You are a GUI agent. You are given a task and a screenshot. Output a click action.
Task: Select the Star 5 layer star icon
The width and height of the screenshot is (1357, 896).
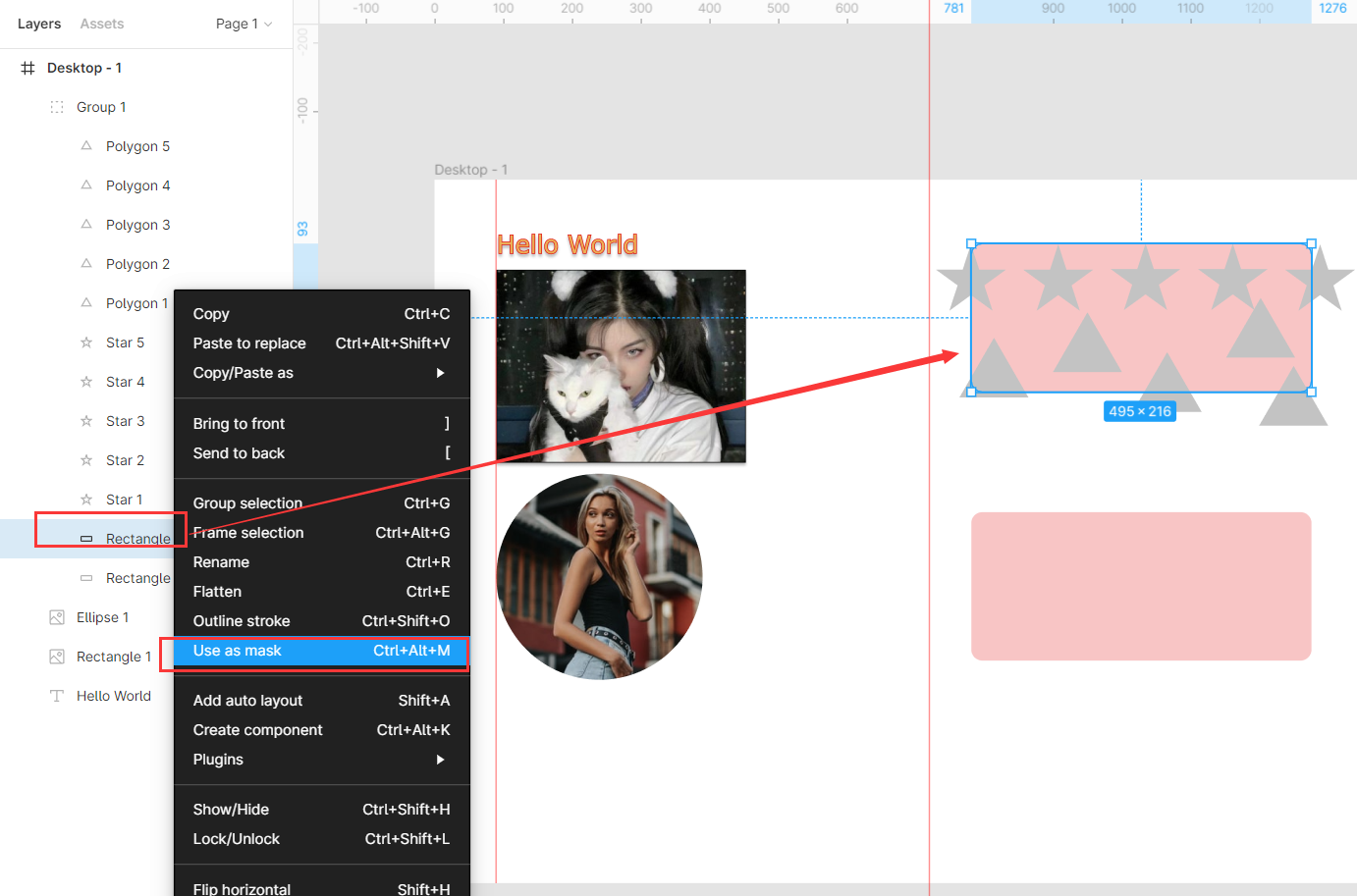[x=86, y=342]
